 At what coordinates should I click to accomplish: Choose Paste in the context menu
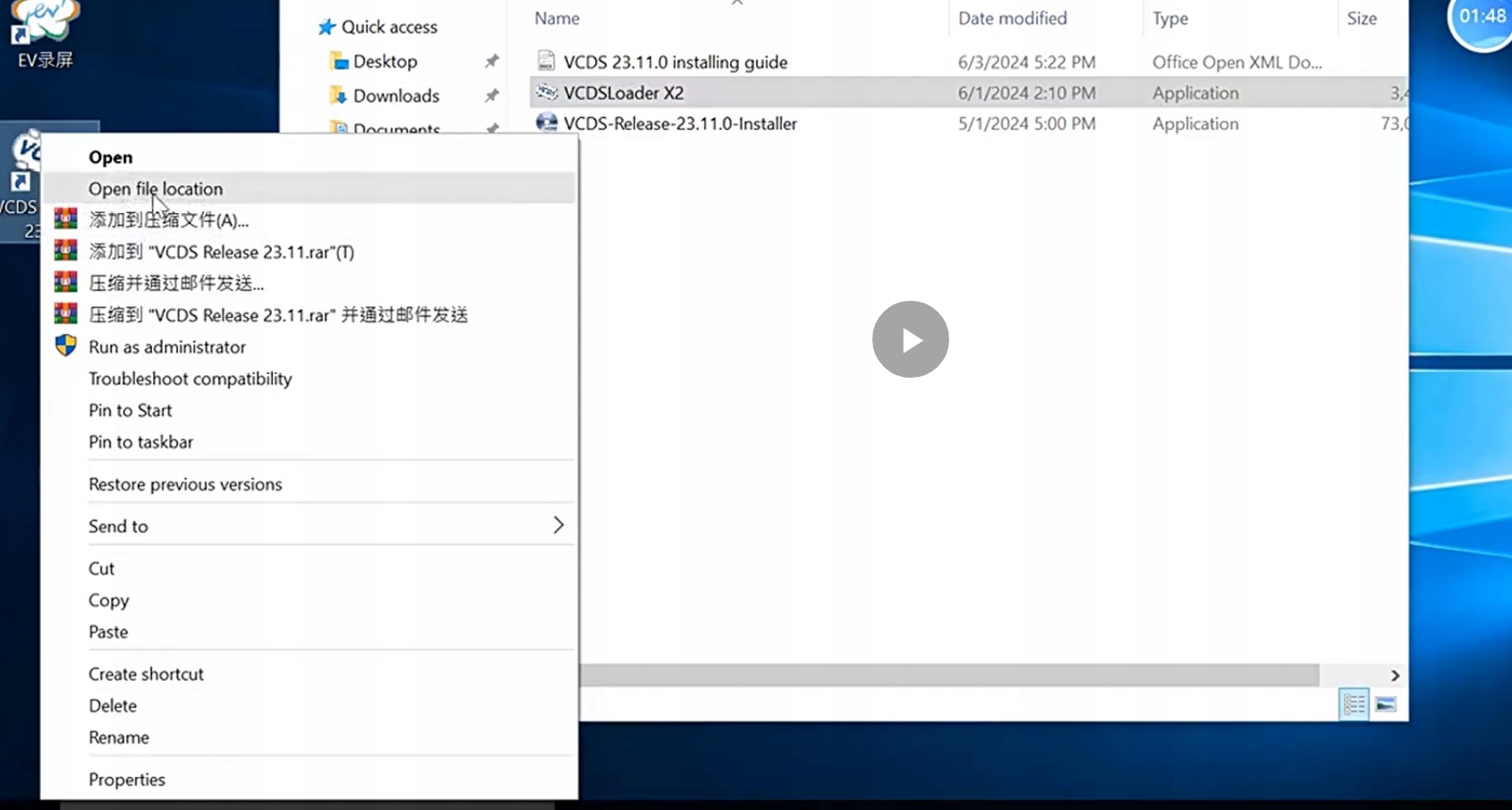tap(107, 632)
